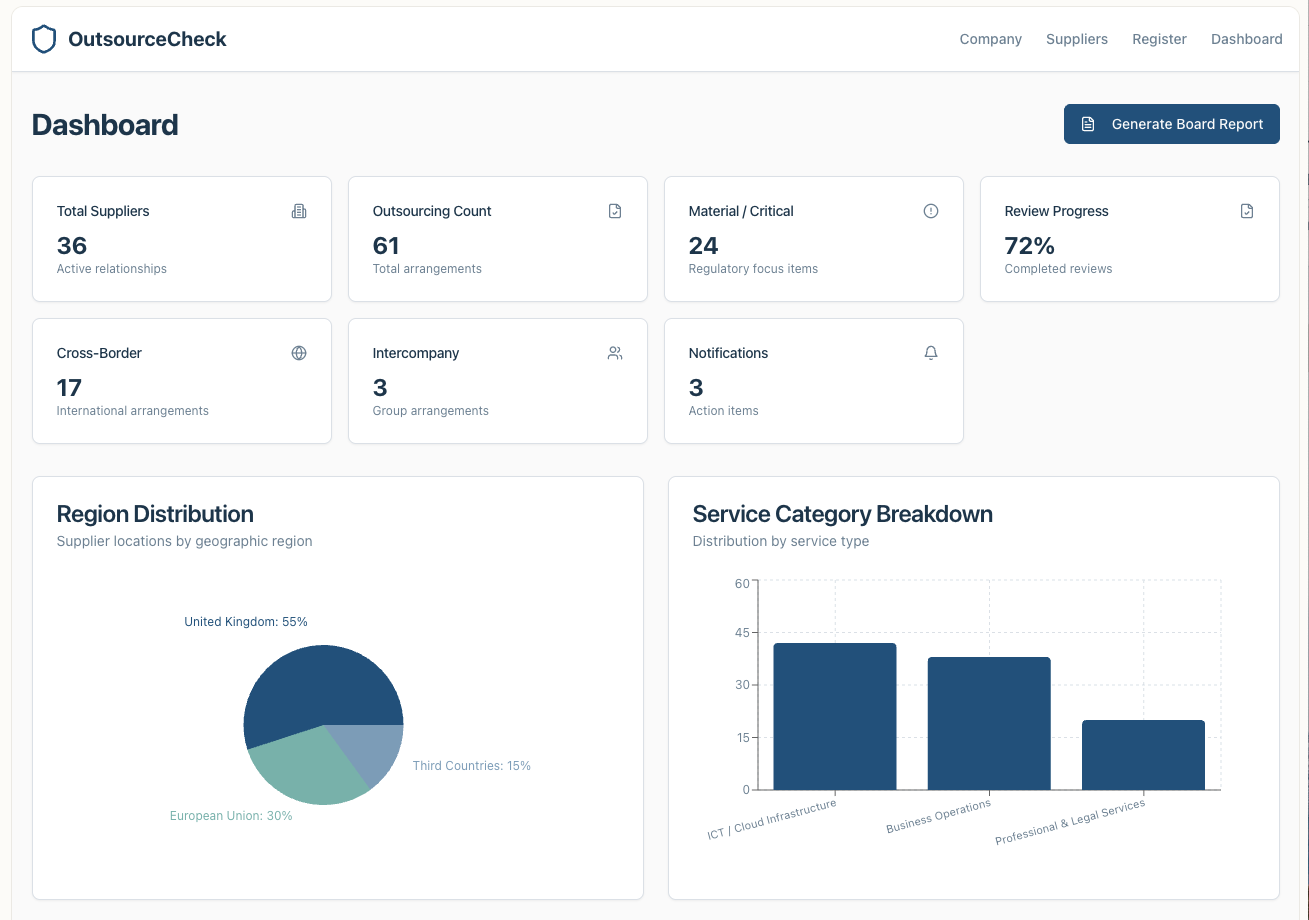Viewport: 1309px width, 920px height.
Task: Click the Notifications card title
Action: pos(728,353)
